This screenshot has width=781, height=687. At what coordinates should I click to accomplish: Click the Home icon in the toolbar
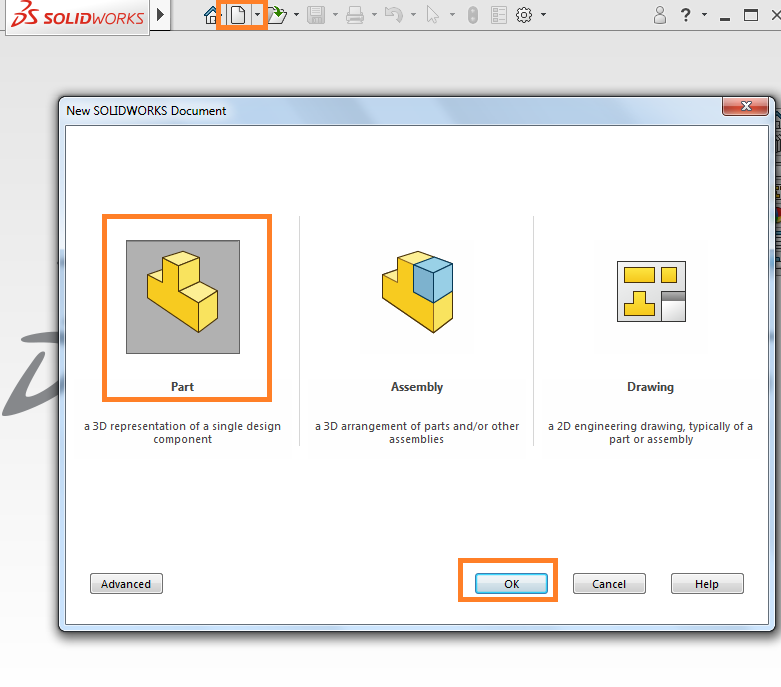pos(211,15)
